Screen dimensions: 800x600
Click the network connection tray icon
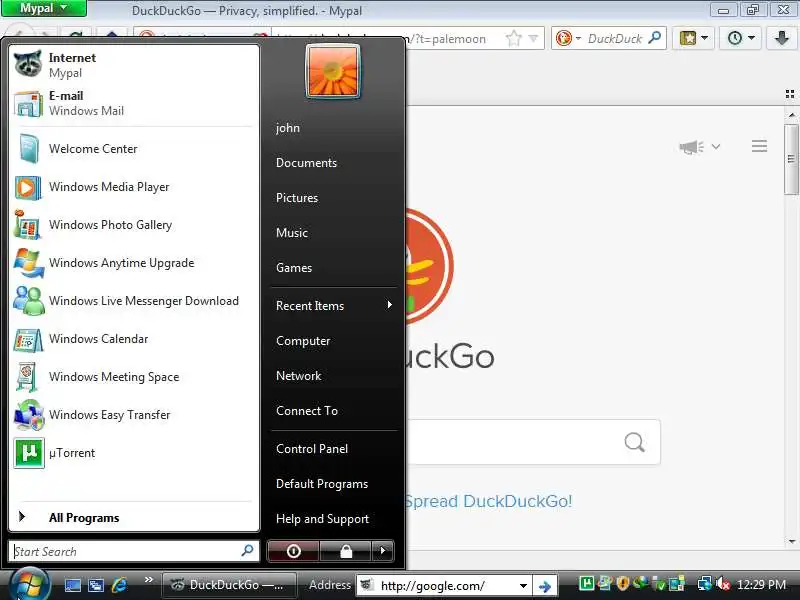click(x=705, y=583)
